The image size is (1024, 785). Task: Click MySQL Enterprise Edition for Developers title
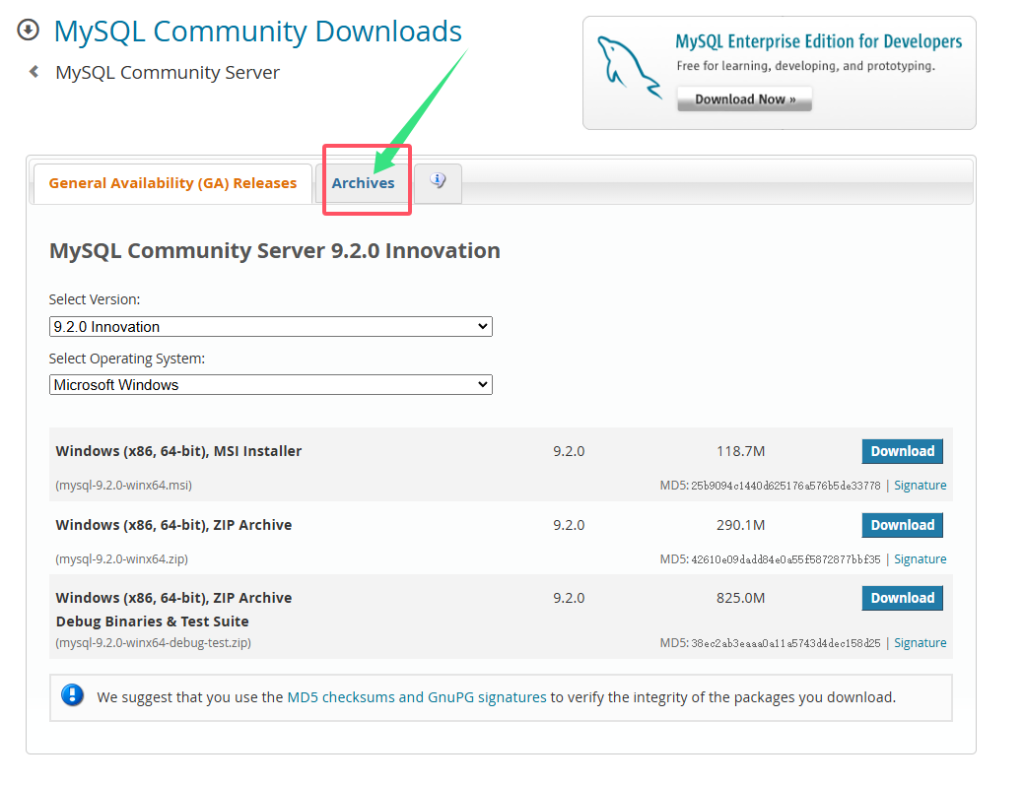coord(818,42)
